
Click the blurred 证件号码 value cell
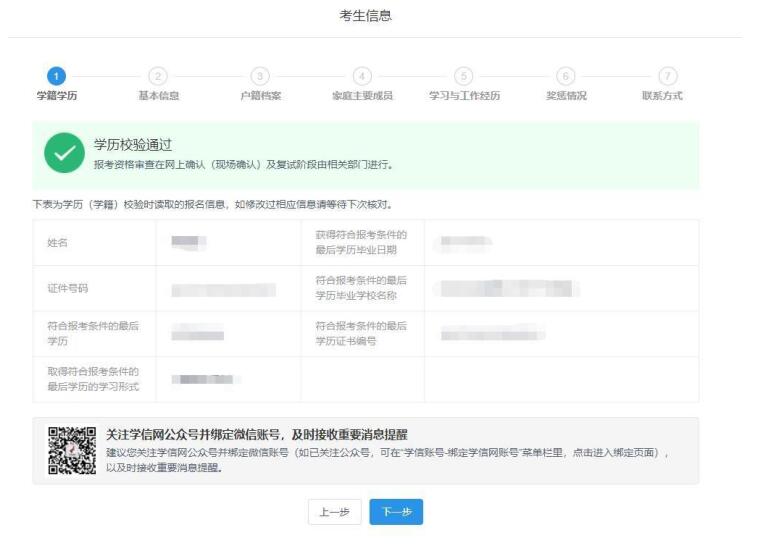(223, 289)
